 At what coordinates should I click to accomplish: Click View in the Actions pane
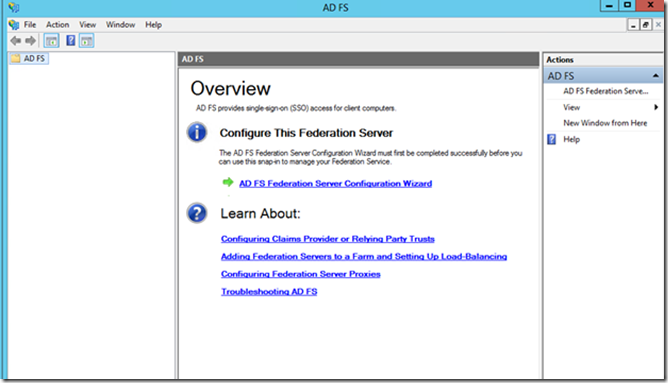[571, 107]
